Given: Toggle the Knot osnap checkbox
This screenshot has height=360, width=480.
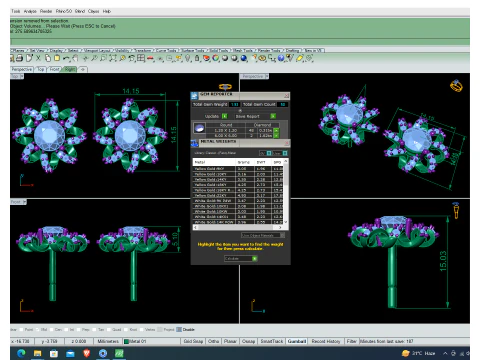Looking at the screenshot, I should click(x=126, y=330).
